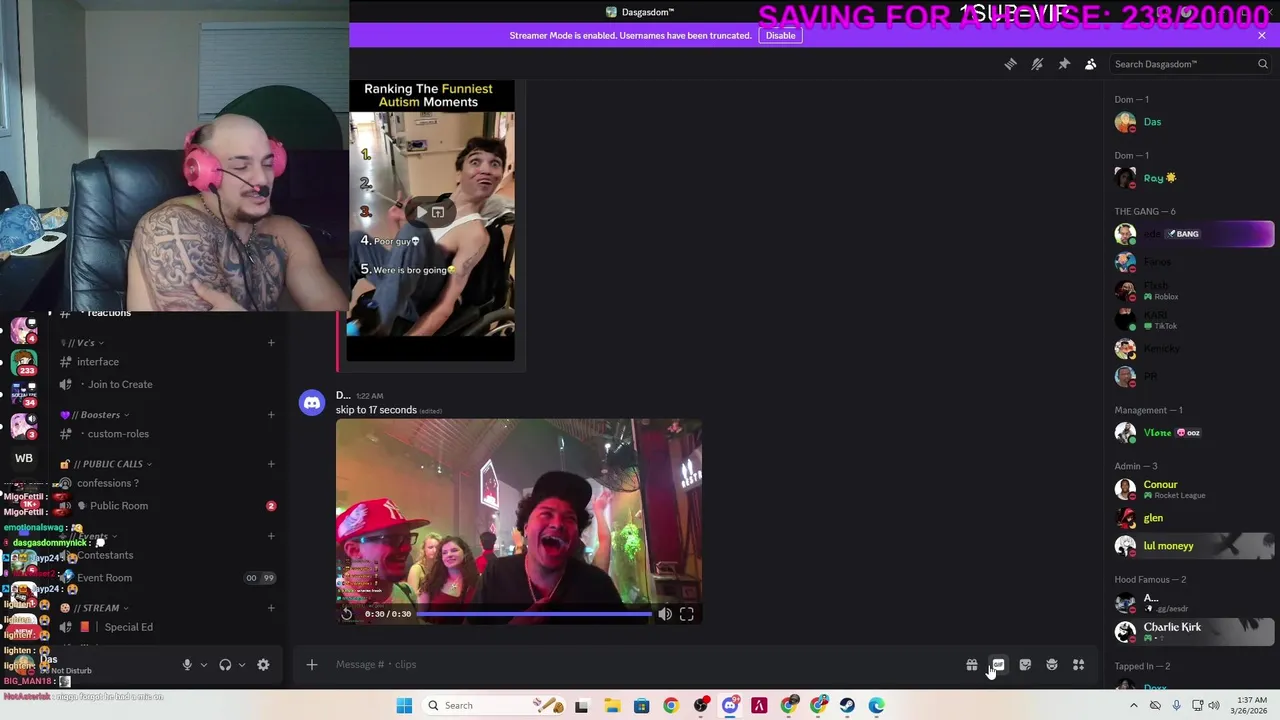Open the Threads icon in channel header

(1010, 64)
